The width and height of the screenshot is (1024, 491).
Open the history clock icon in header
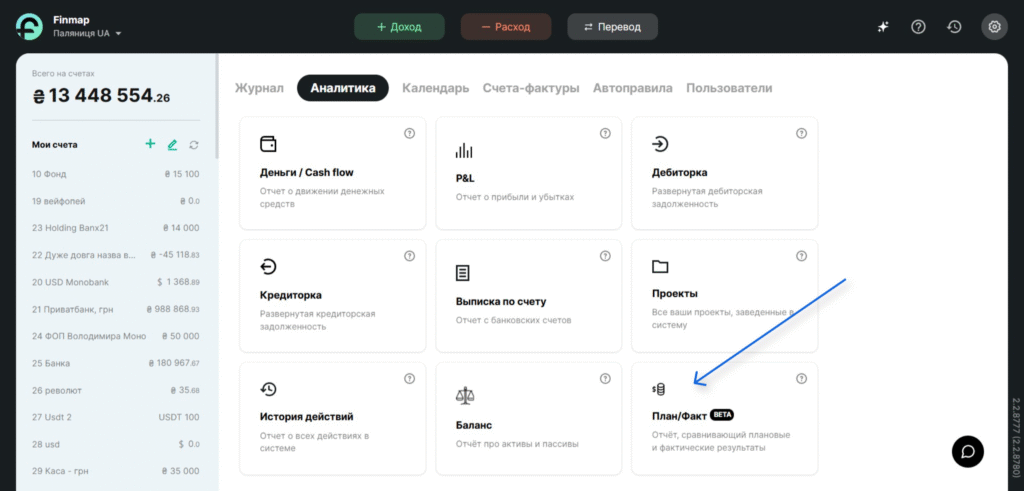point(954,27)
